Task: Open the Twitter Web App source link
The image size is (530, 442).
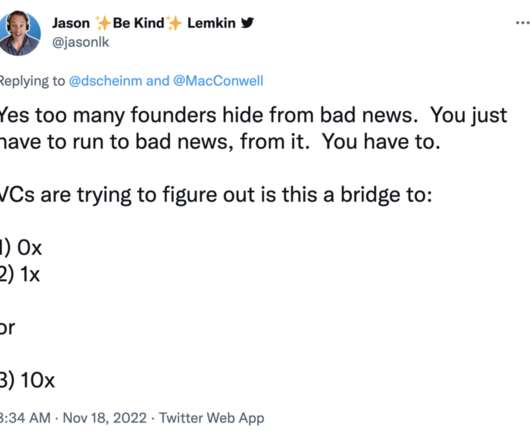Action: (212, 418)
